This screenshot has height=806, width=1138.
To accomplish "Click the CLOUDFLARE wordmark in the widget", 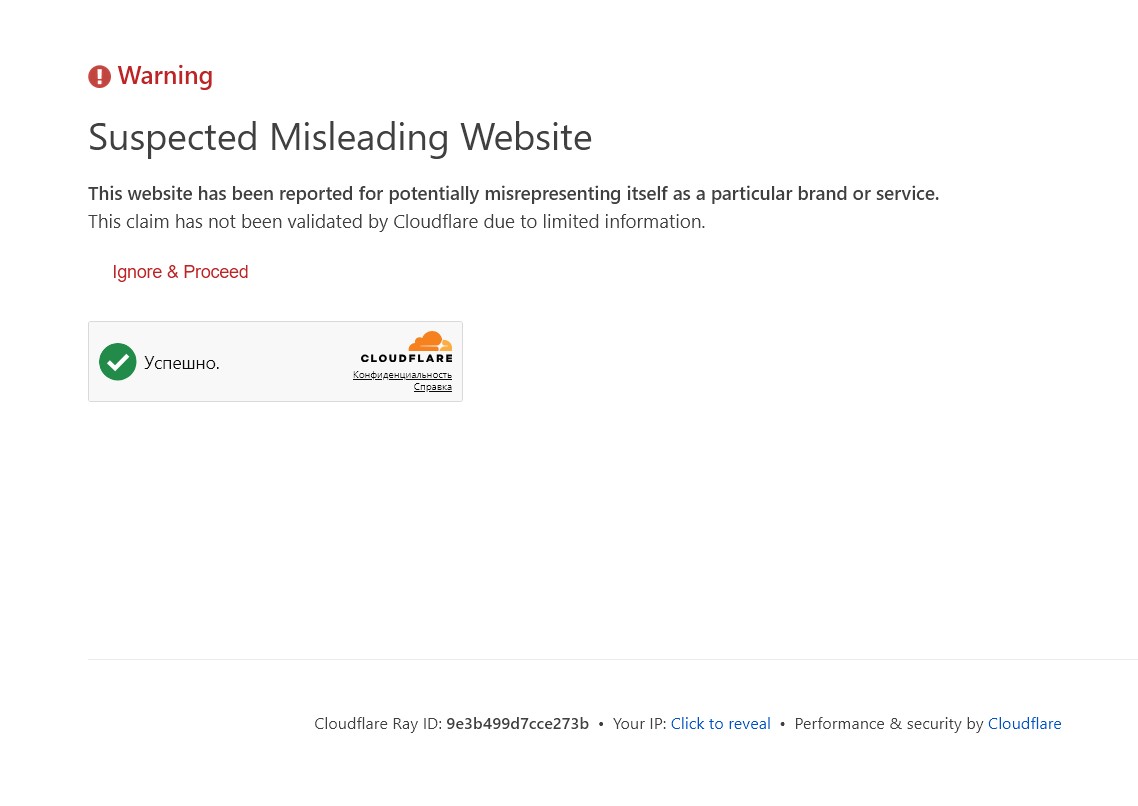I will (406, 358).
